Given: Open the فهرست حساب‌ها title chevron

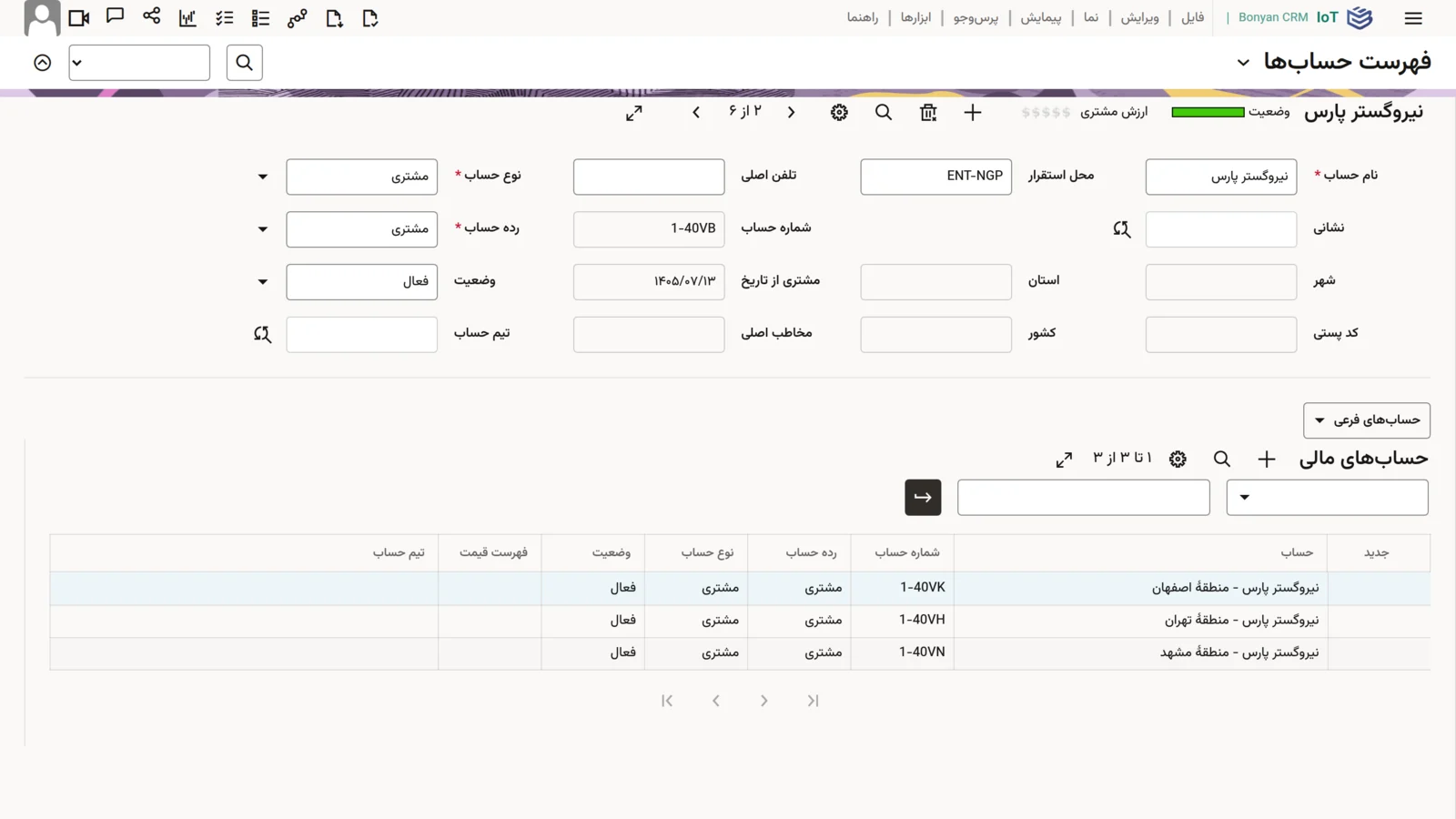Looking at the screenshot, I should (x=1242, y=63).
